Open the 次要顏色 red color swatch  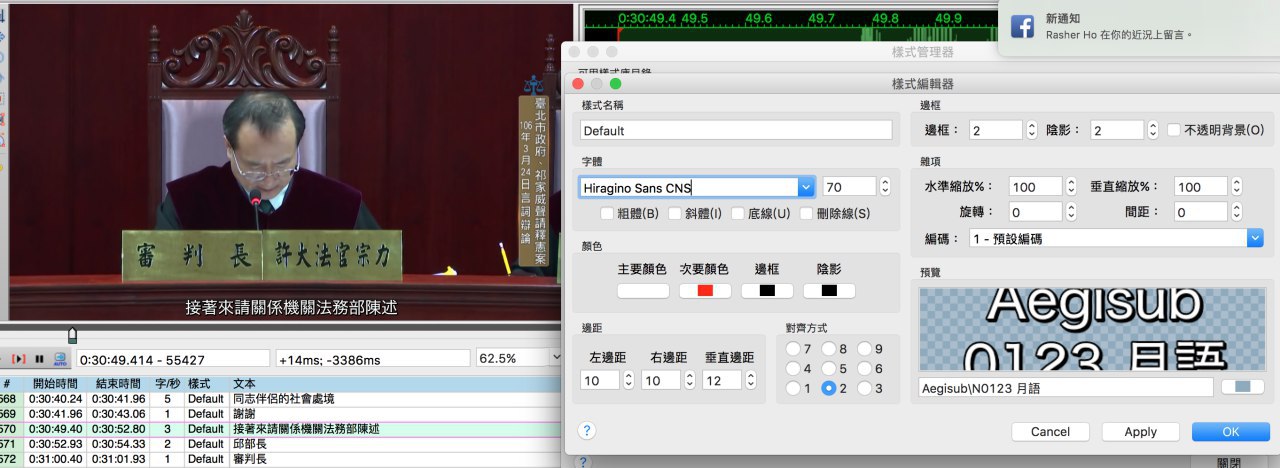pos(705,291)
